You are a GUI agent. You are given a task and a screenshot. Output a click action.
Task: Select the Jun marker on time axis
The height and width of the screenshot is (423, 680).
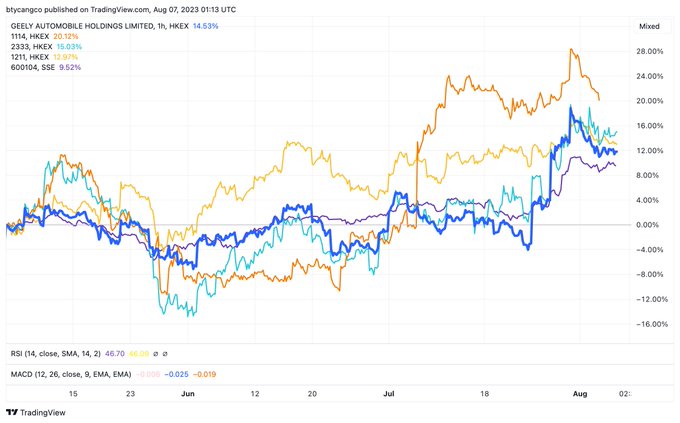point(187,395)
